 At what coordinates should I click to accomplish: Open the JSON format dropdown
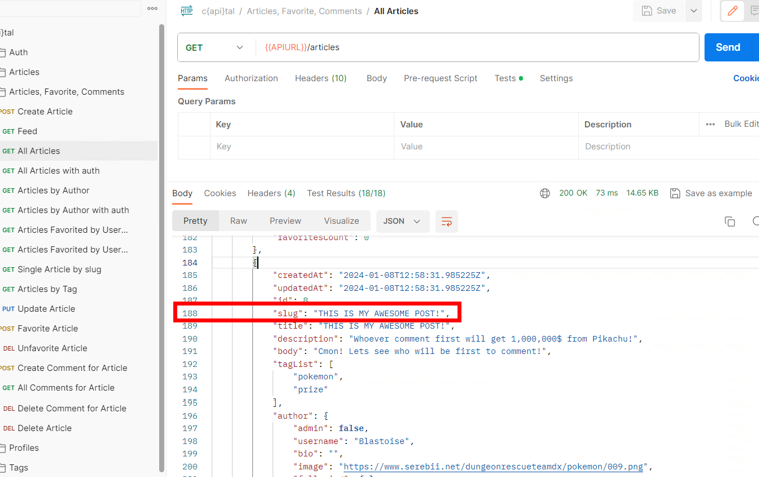pyautogui.click(x=402, y=221)
